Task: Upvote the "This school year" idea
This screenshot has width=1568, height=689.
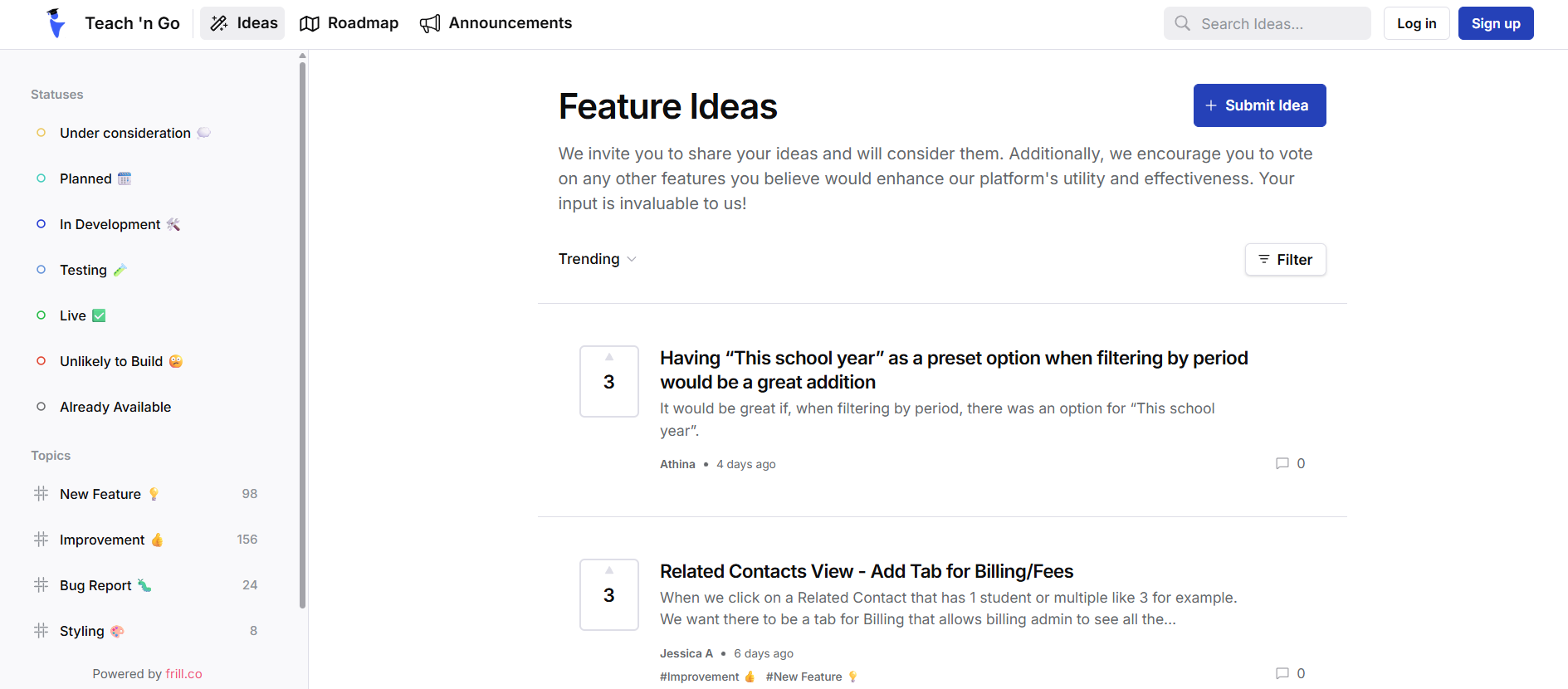Action: pos(609,381)
